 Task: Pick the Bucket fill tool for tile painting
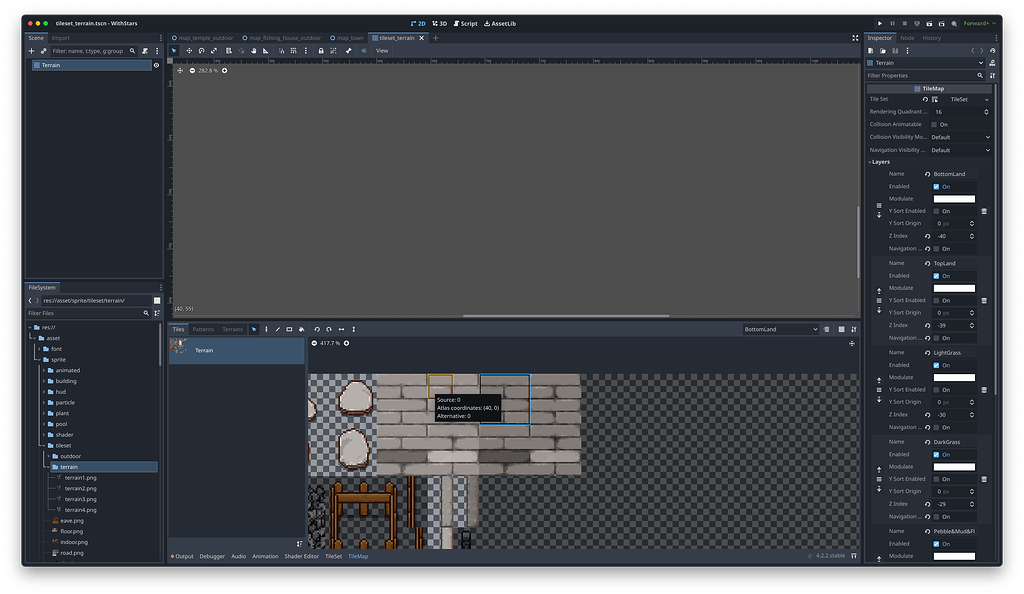click(301, 329)
